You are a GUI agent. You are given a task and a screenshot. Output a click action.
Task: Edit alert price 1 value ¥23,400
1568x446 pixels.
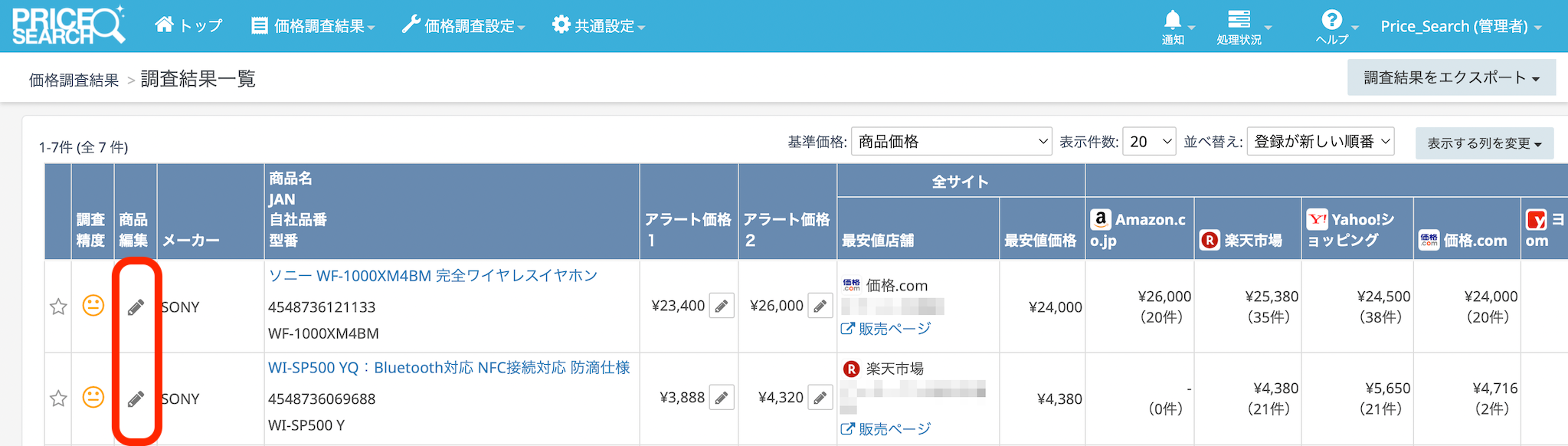coord(722,307)
